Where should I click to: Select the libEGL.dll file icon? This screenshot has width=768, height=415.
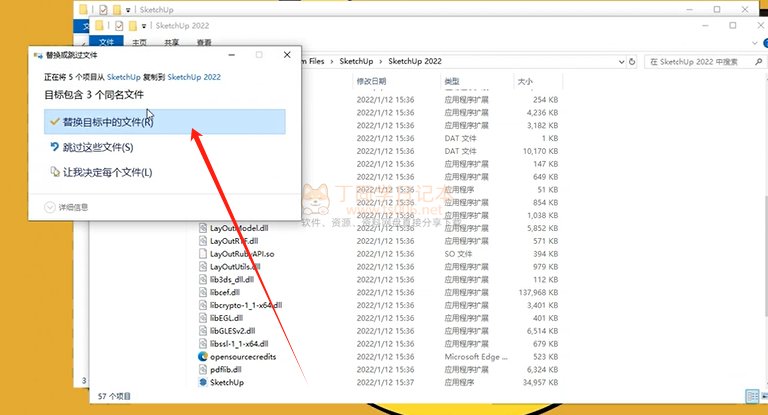click(202, 318)
